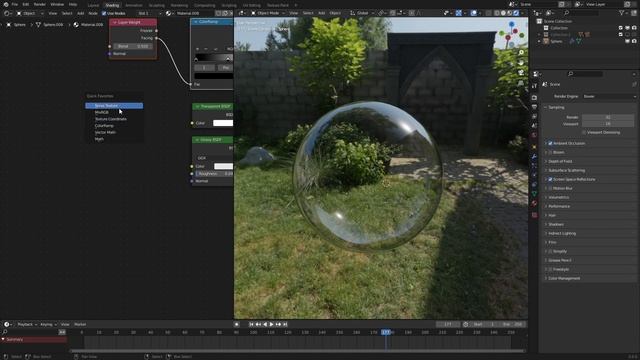Image resolution: width=640 pixels, height=360 pixels.
Task: Click the properties panel search field
Action: [x=586, y=74]
